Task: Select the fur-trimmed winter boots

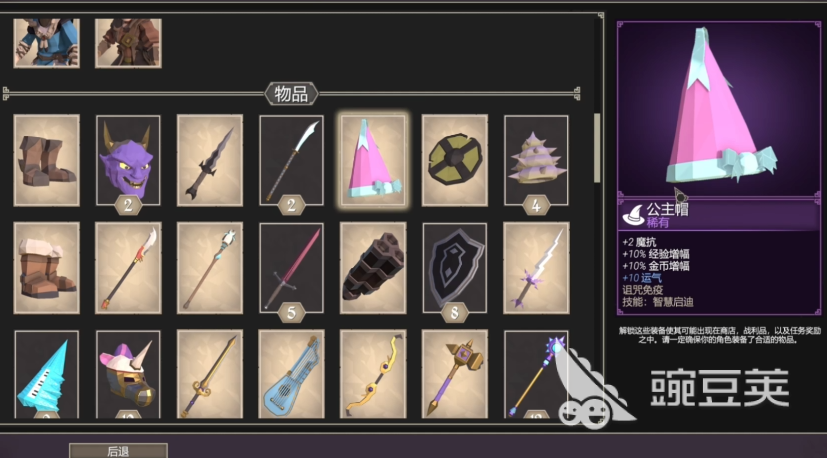Action: [46, 268]
